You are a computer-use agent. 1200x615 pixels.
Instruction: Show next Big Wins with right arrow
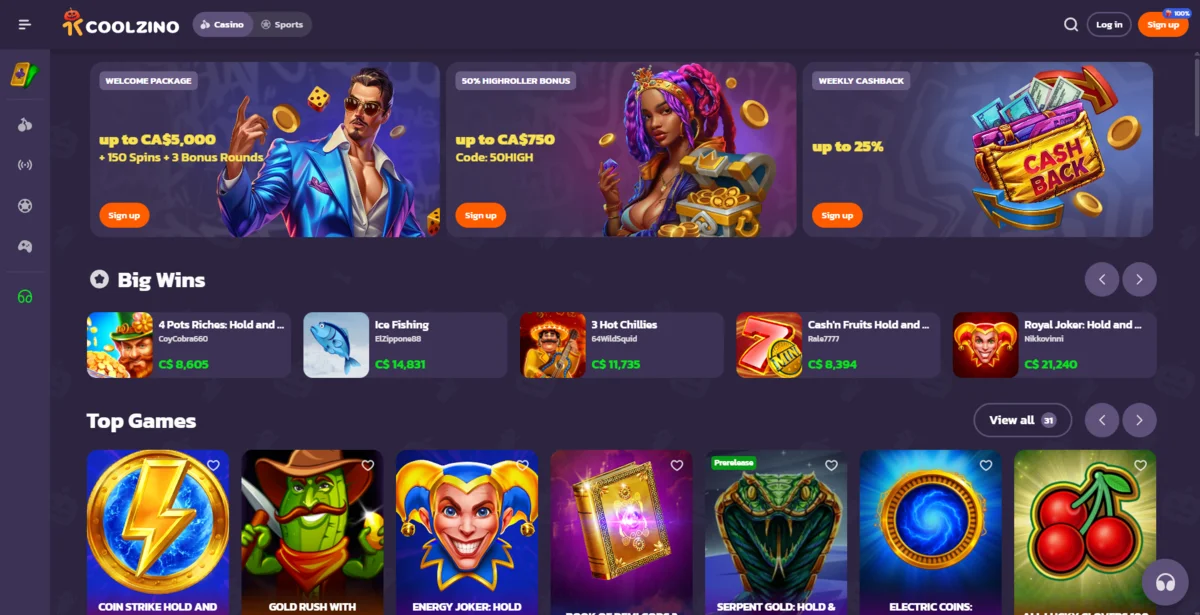pos(1139,279)
